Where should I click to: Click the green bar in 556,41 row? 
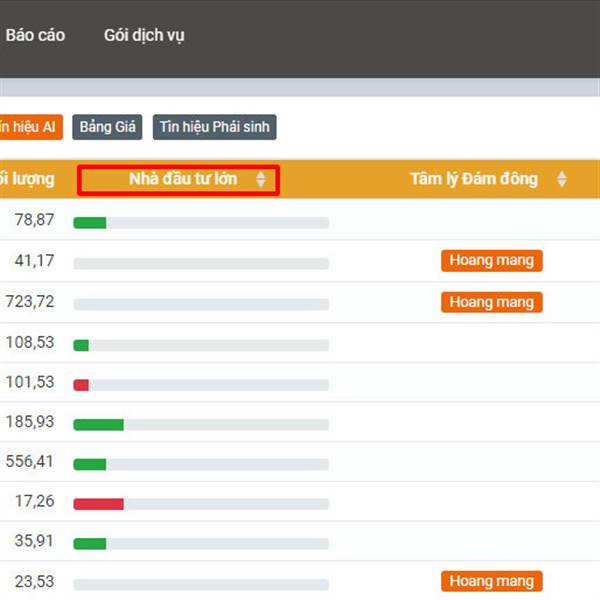pyautogui.click(x=90, y=465)
